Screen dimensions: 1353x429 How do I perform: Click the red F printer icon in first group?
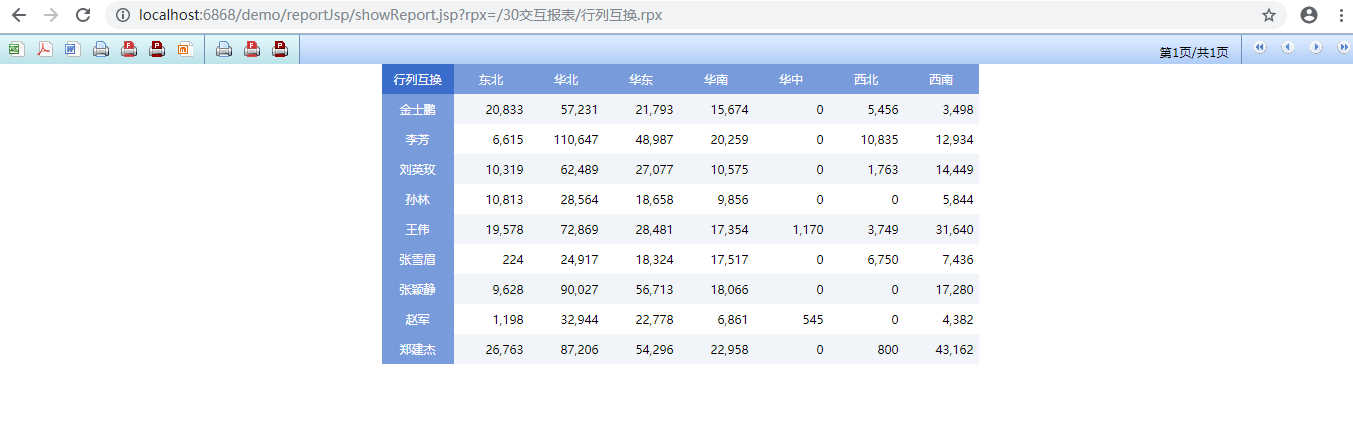(129, 49)
